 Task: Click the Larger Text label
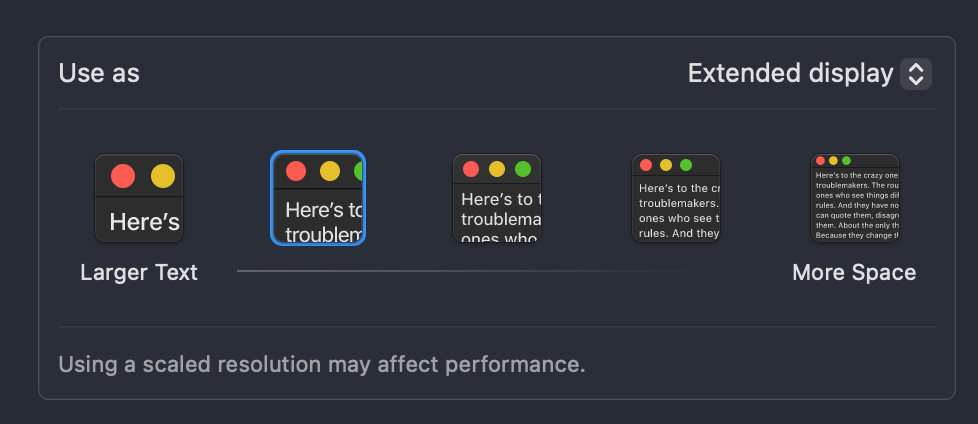[139, 272]
